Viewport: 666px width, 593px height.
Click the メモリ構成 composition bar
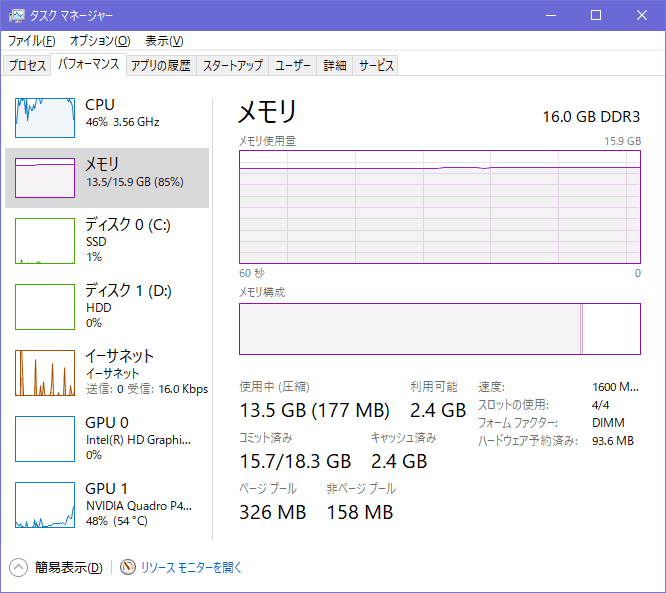click(439, 329)
